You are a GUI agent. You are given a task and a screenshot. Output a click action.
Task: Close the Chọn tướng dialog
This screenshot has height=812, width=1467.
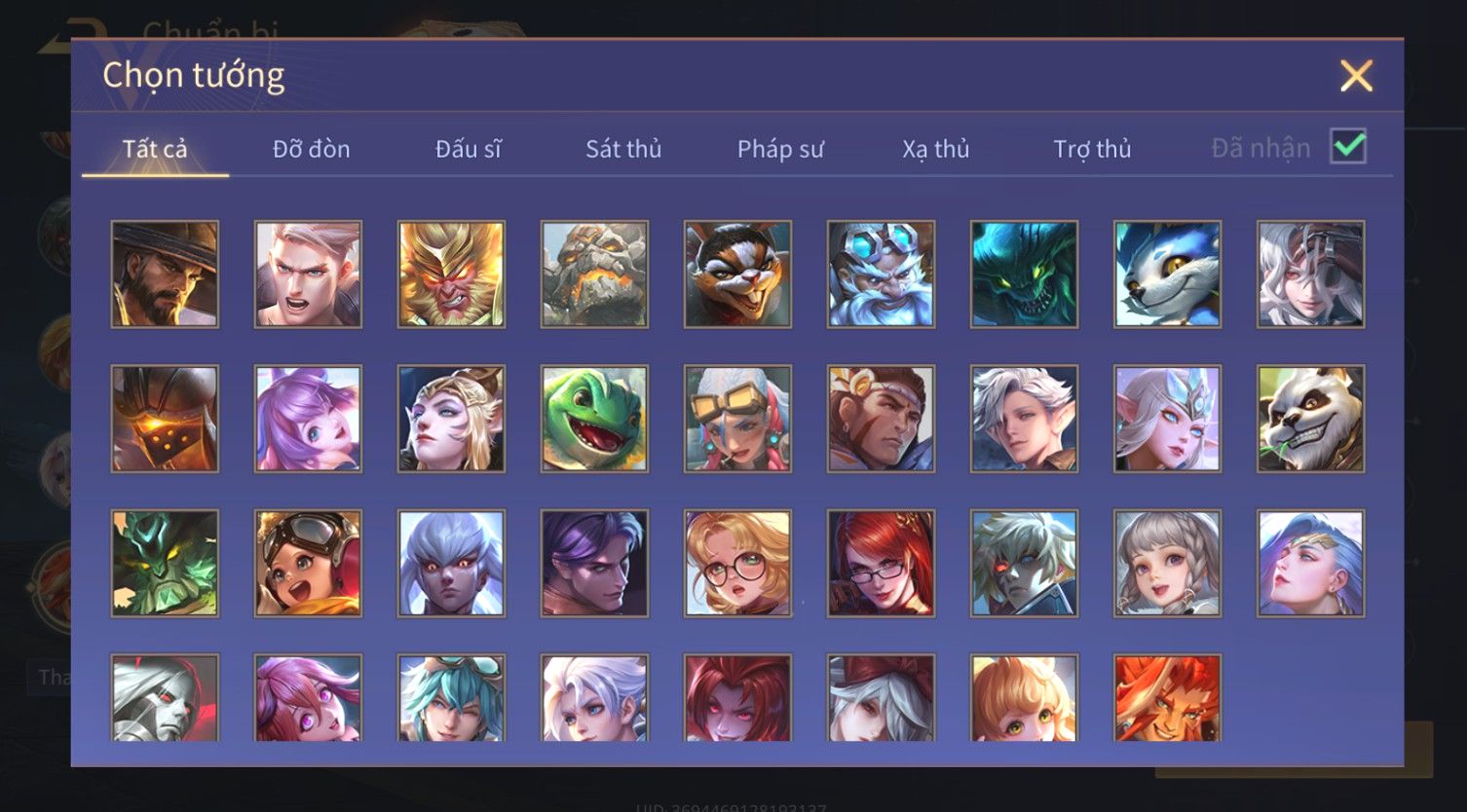(1356, 76)
